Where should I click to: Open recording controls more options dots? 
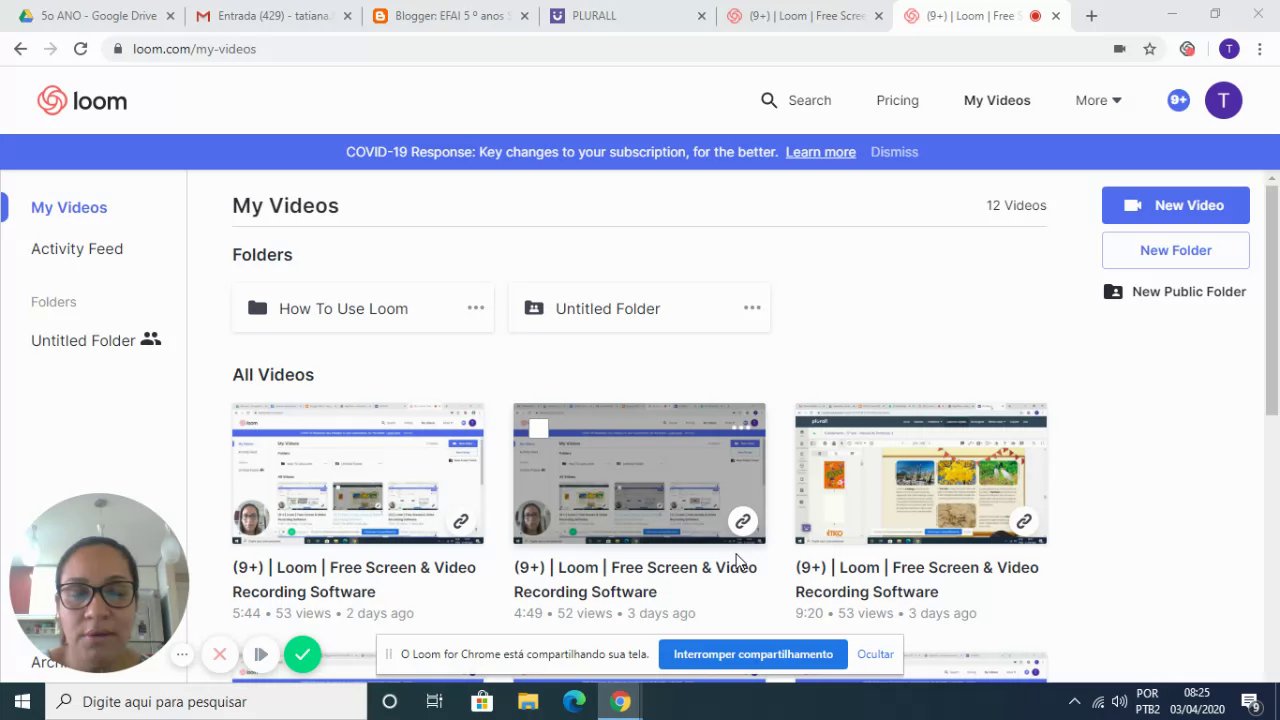pos(182,654)
